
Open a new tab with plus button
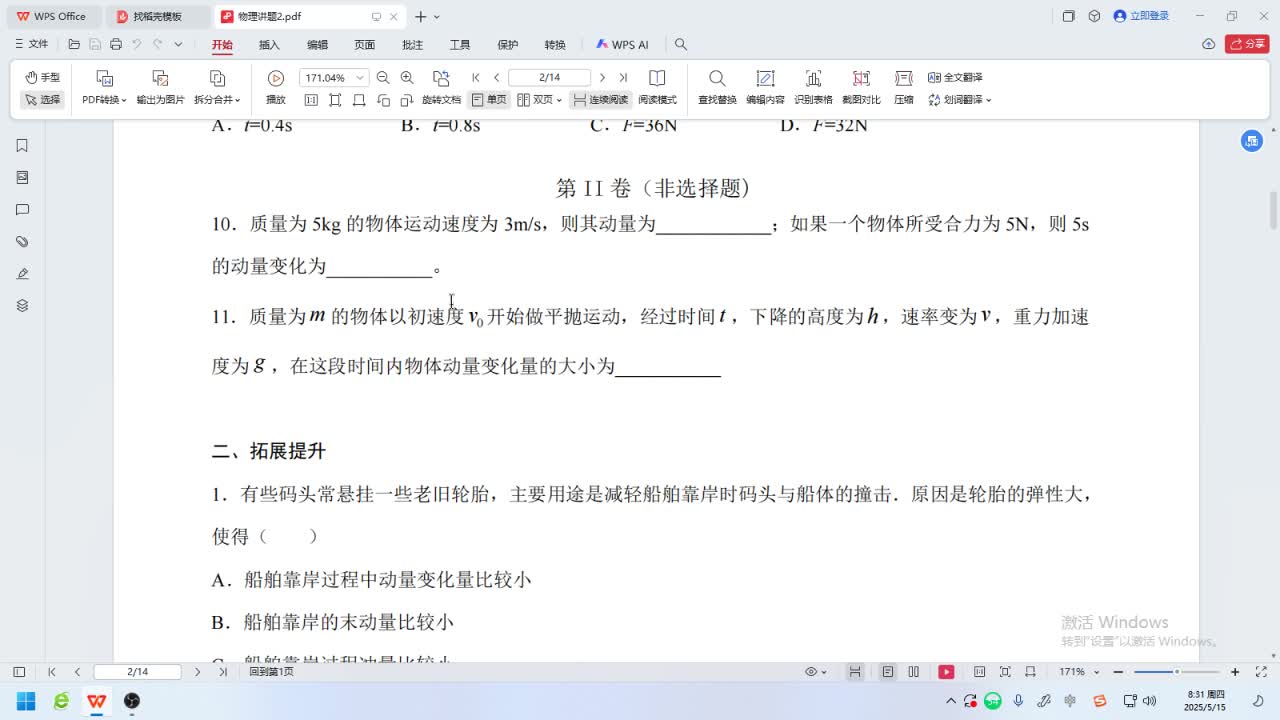pos(421,16)
